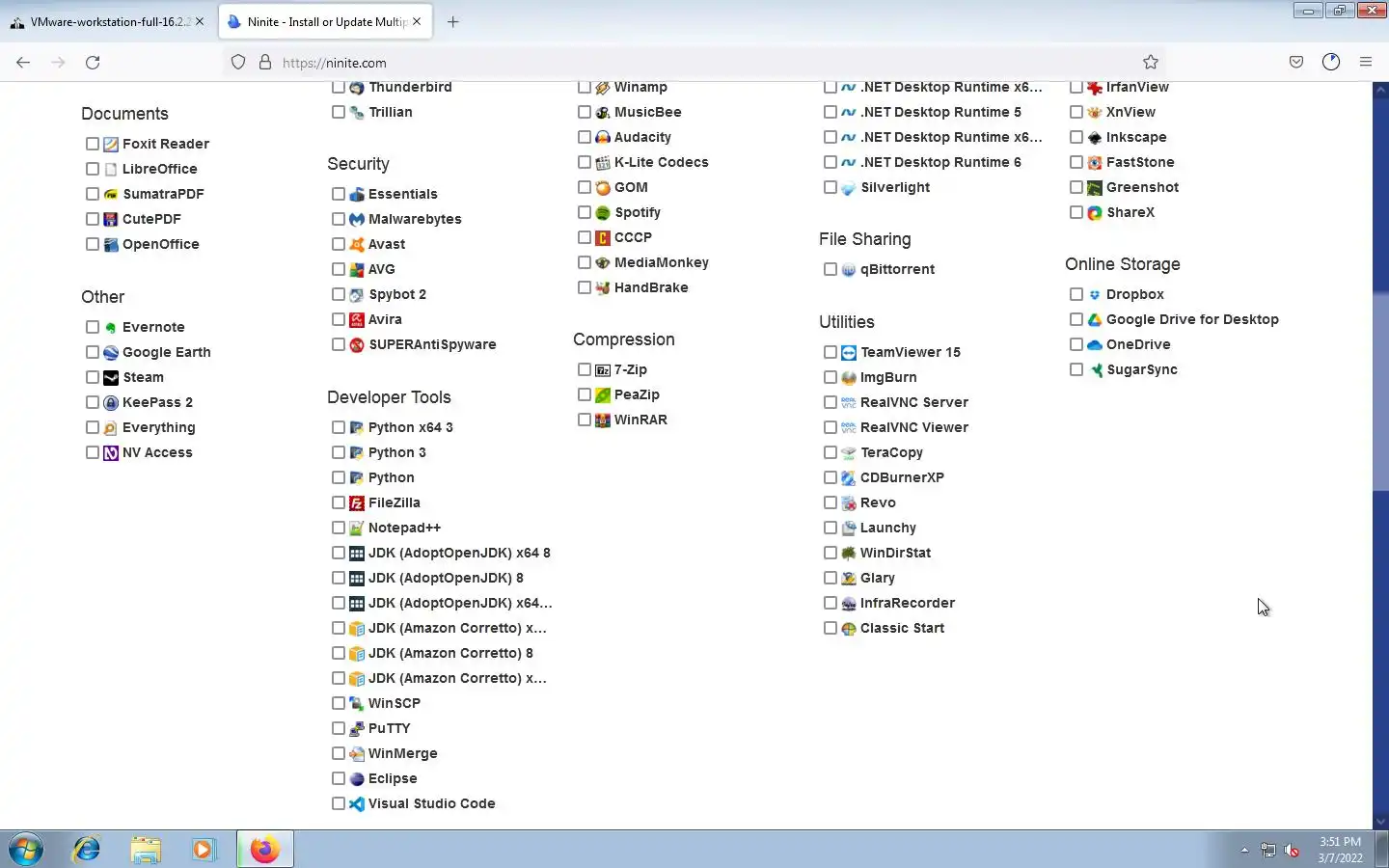Viewport: 1389px width, 868px height.
Task: Click the ninite.com address bar
Action: 694,62
